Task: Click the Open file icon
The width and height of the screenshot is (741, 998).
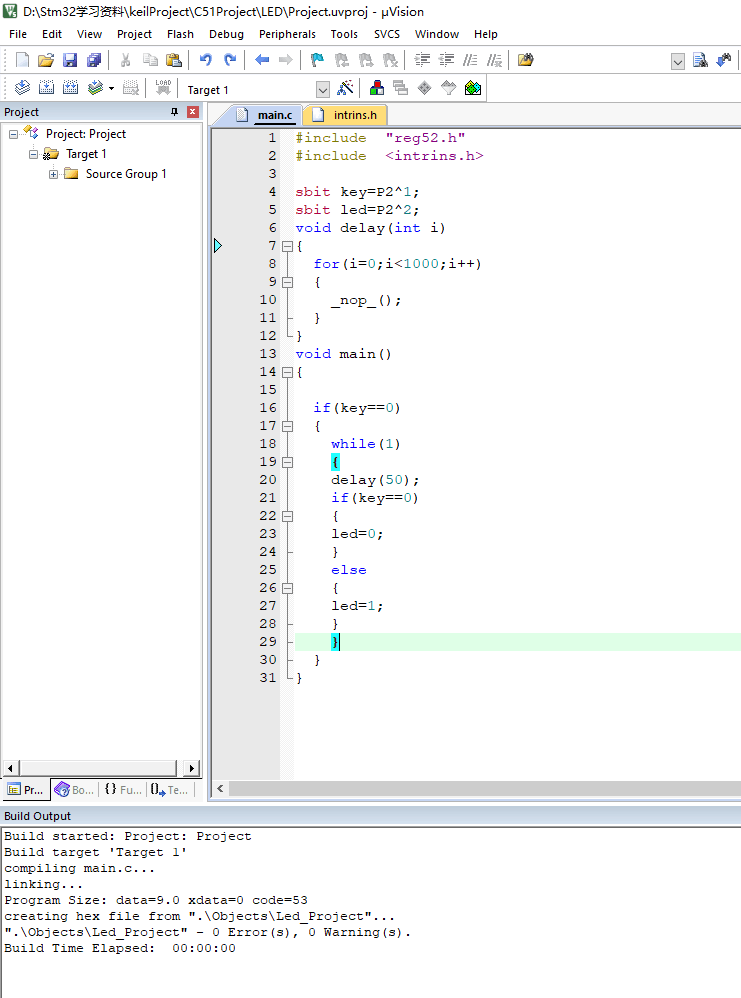Action: click(46, 60)
